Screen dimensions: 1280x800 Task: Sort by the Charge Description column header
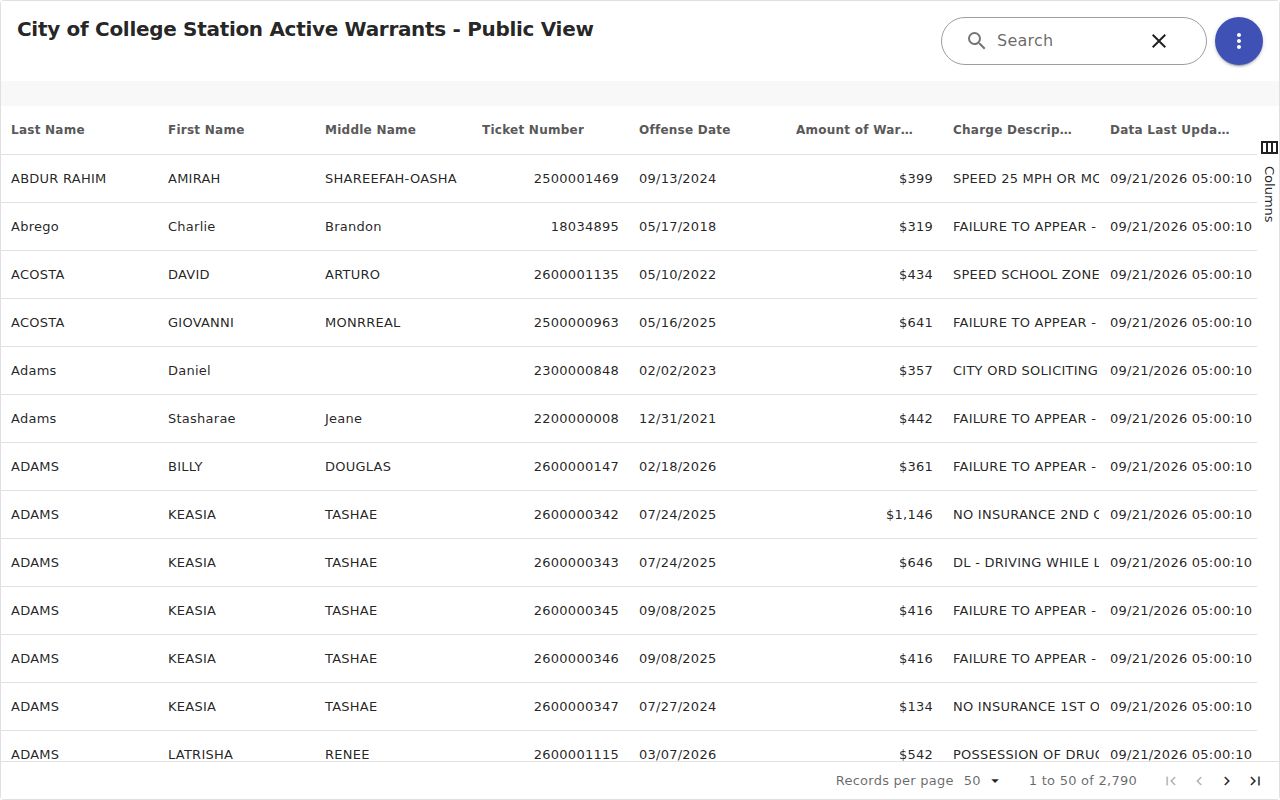coord(1012,130)
